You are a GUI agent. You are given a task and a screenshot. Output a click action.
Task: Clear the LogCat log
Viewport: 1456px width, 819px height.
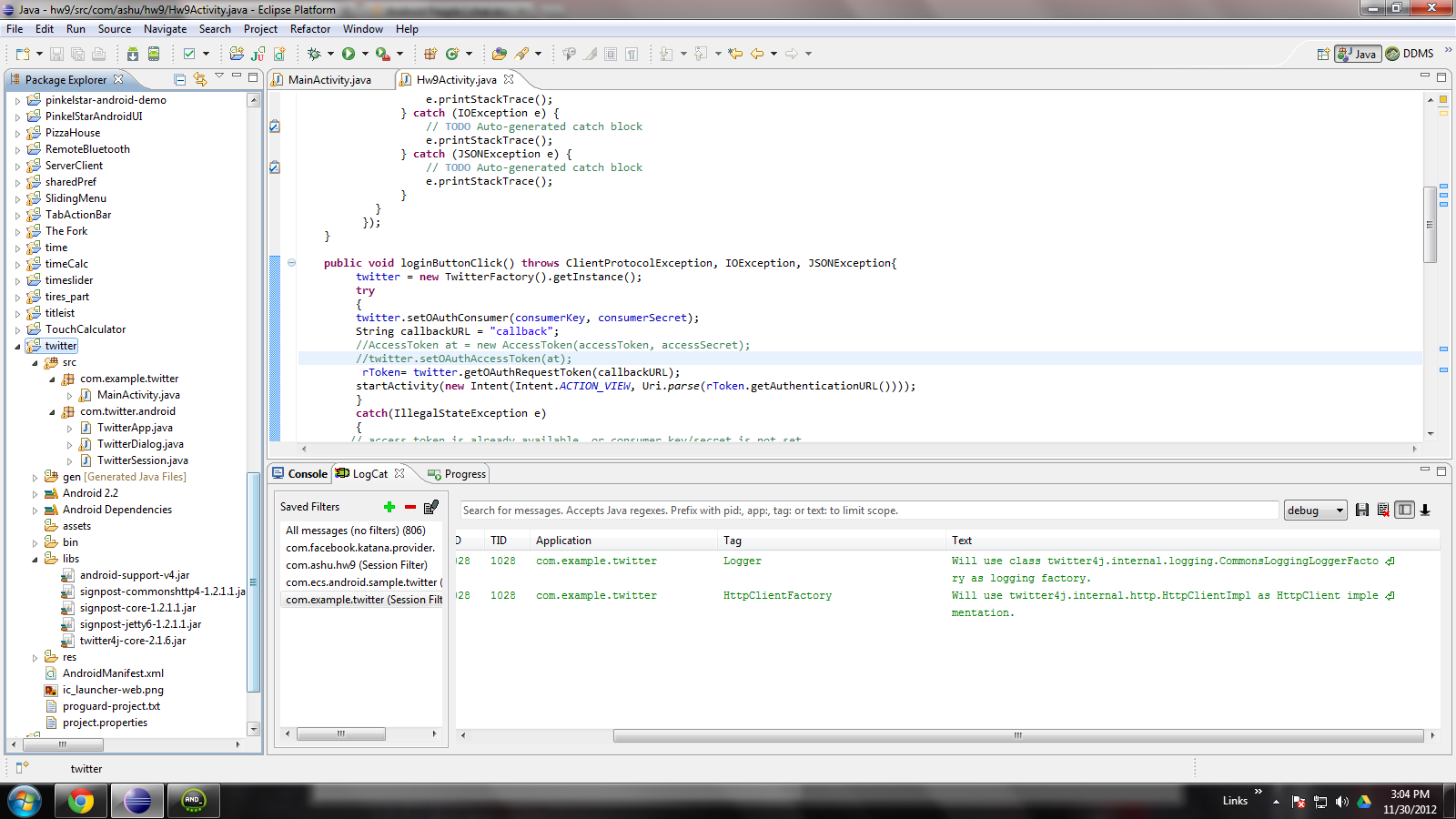1383,510
